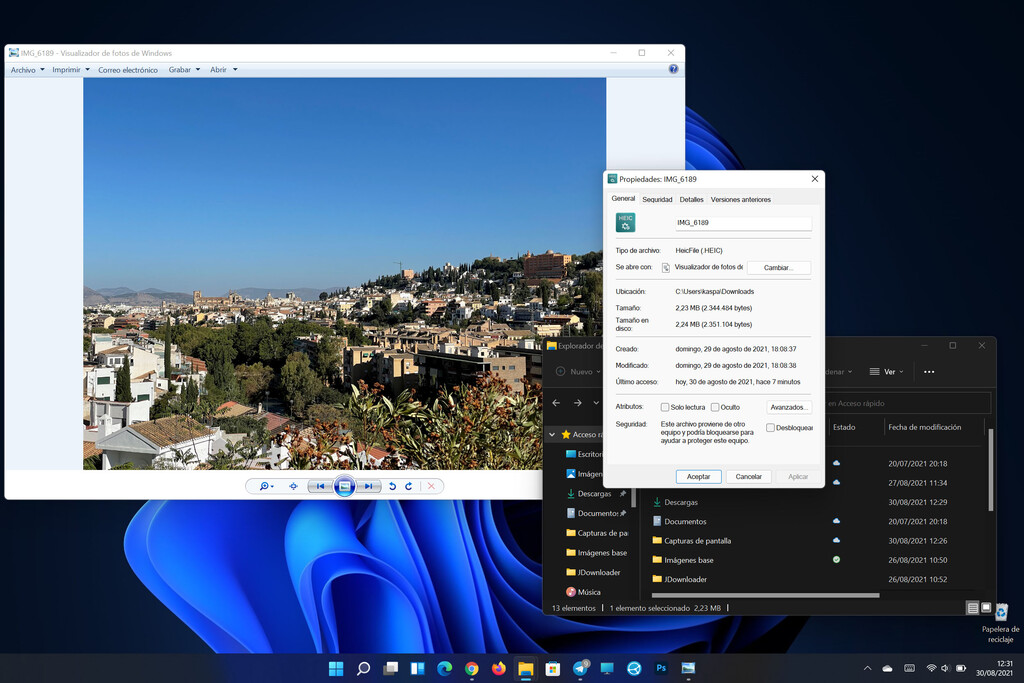The image size is (1024, 683).
Task: Enable the Oculto checkbox
Action: click(x=715, y=407)
